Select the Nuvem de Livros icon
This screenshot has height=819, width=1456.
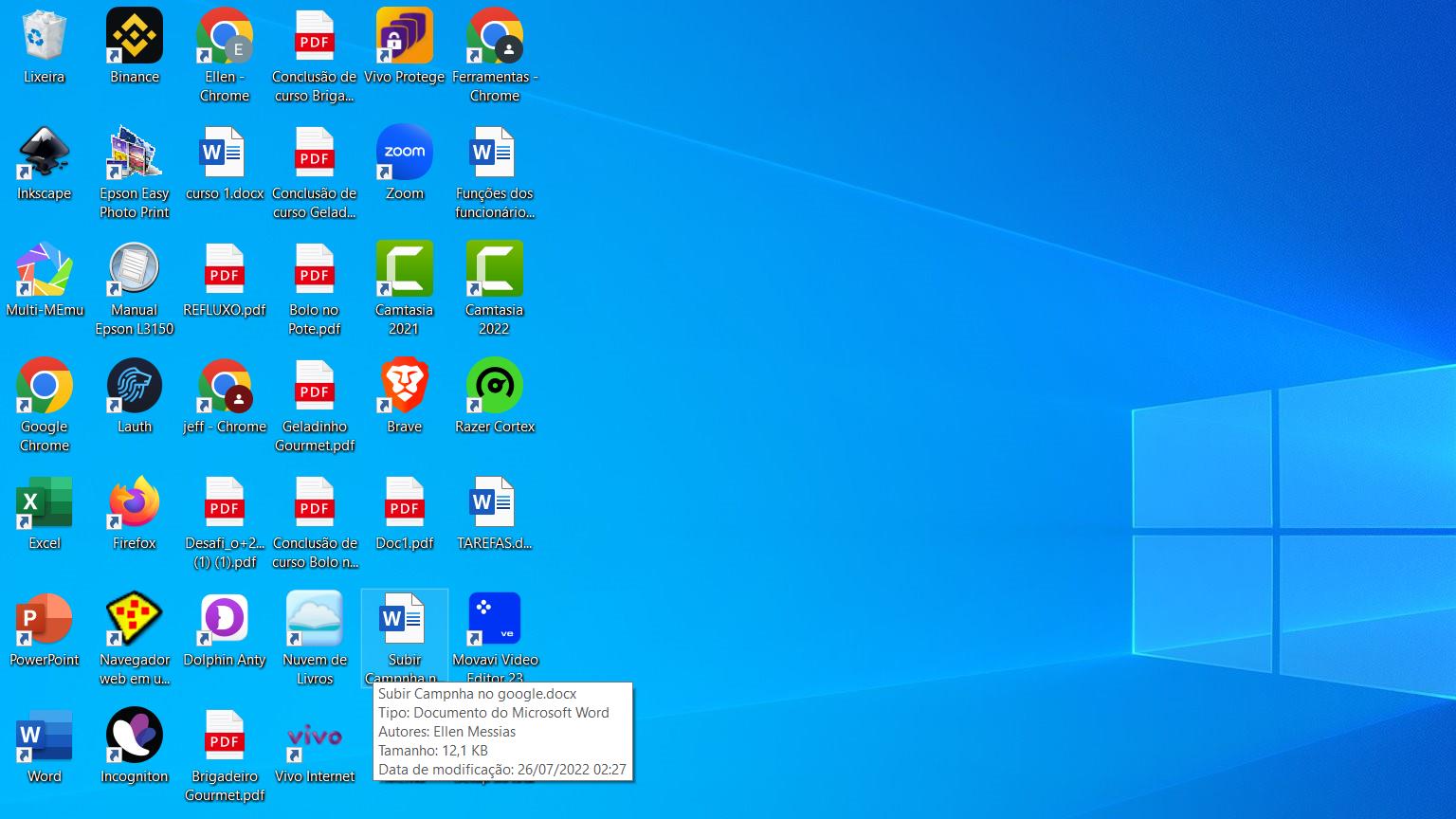315,619
